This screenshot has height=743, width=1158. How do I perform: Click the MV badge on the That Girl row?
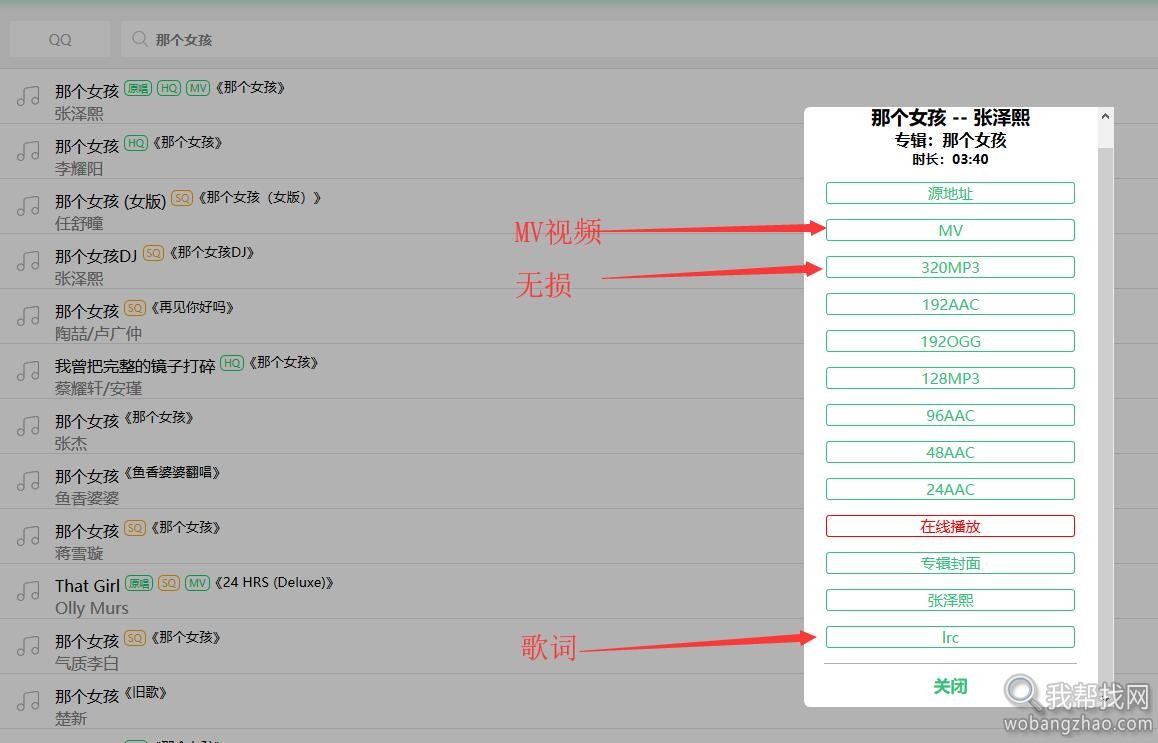point(197,583)
